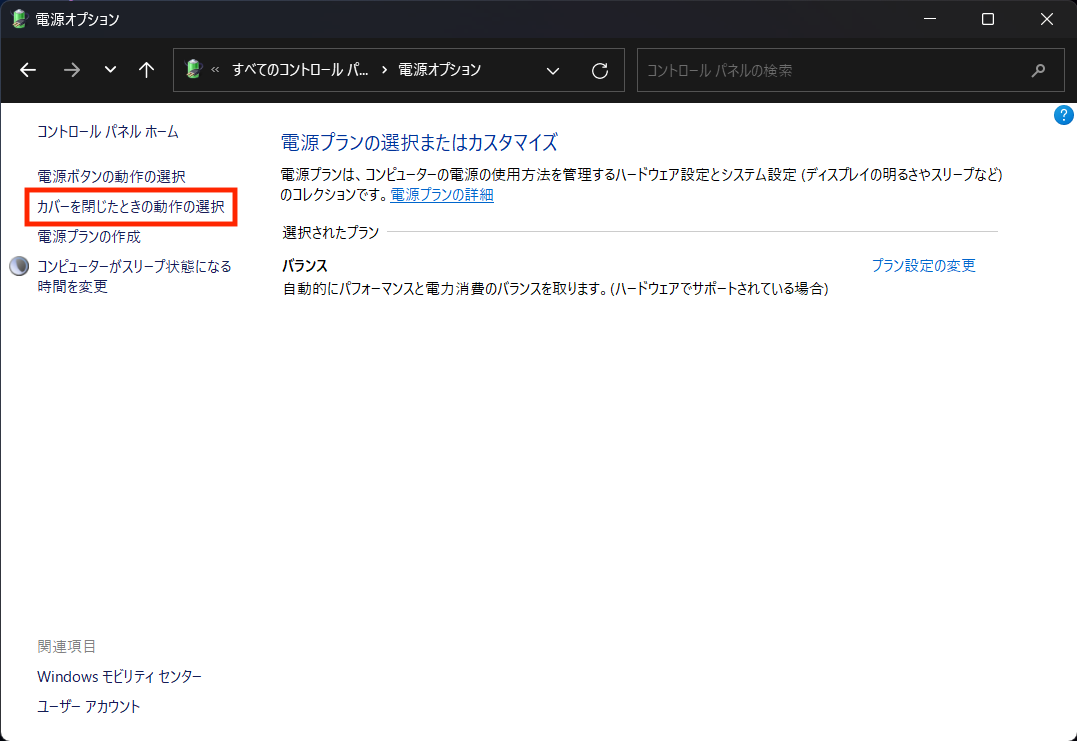Expand the address bar history dropdown

[x=553, y=70]
